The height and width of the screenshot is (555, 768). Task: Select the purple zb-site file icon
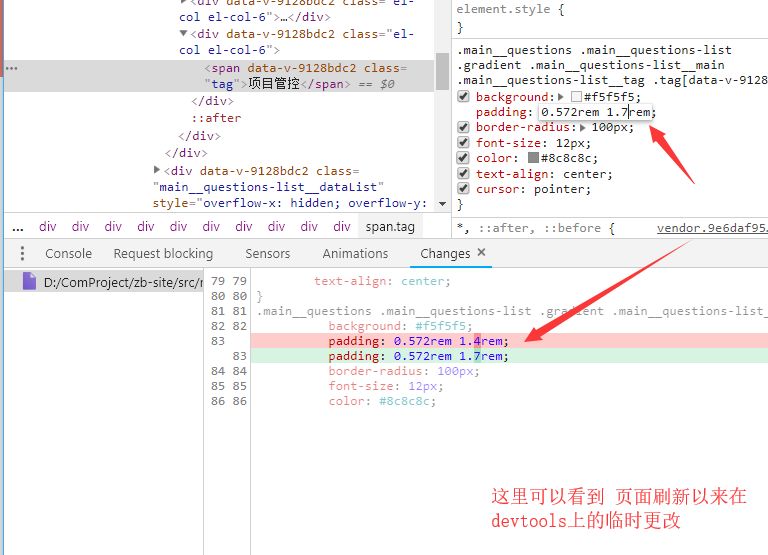[x=29, y=282]
